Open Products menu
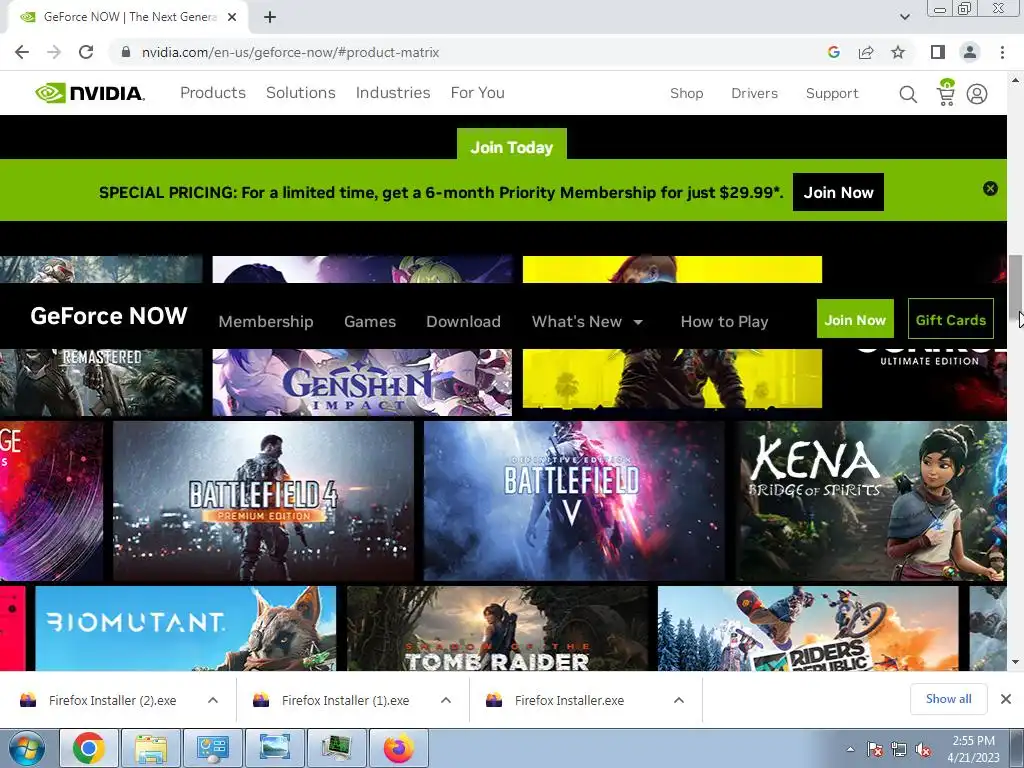 (x=213, y=93)
